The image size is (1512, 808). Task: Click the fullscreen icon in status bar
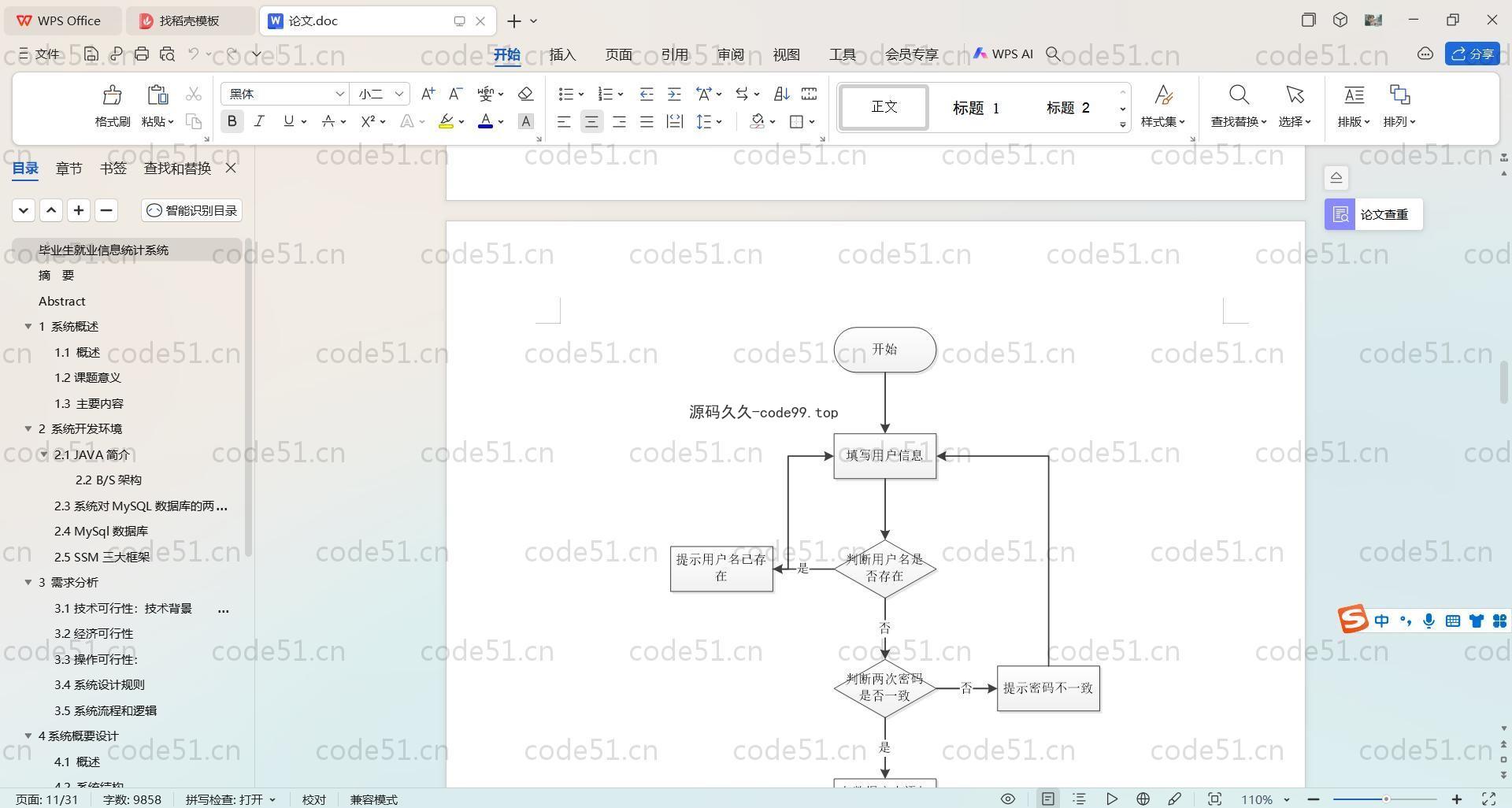1489,799
